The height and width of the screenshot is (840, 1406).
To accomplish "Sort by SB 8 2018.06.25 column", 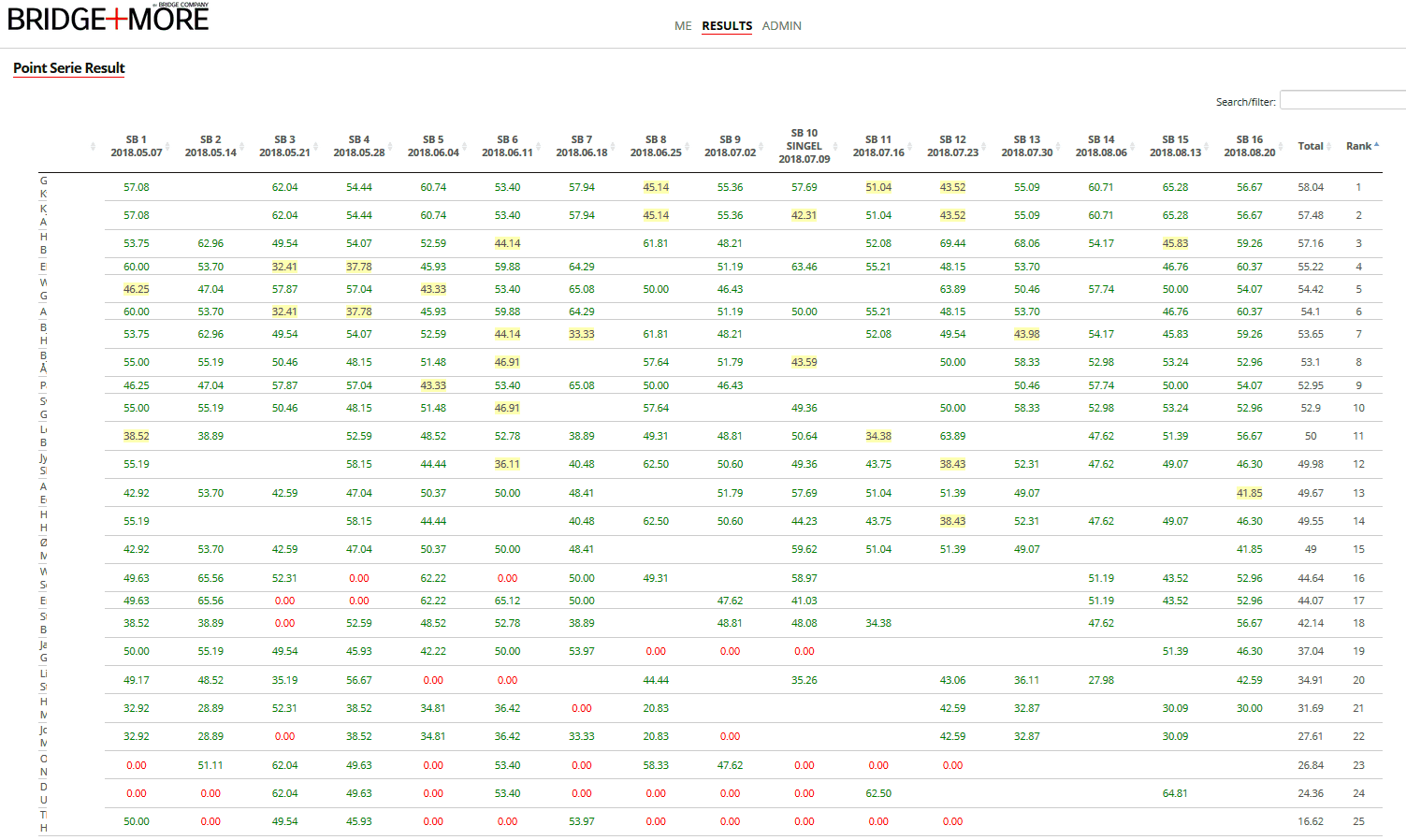I will [x=656, y=146].
